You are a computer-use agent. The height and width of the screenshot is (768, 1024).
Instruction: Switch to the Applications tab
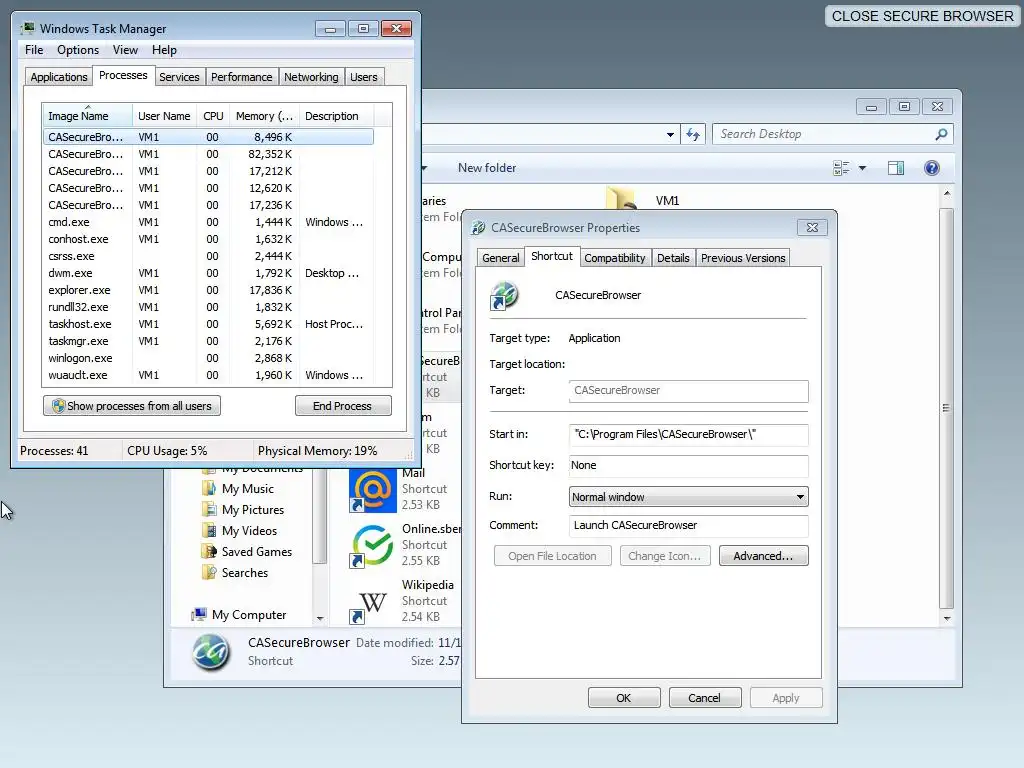tap(59, 77)
